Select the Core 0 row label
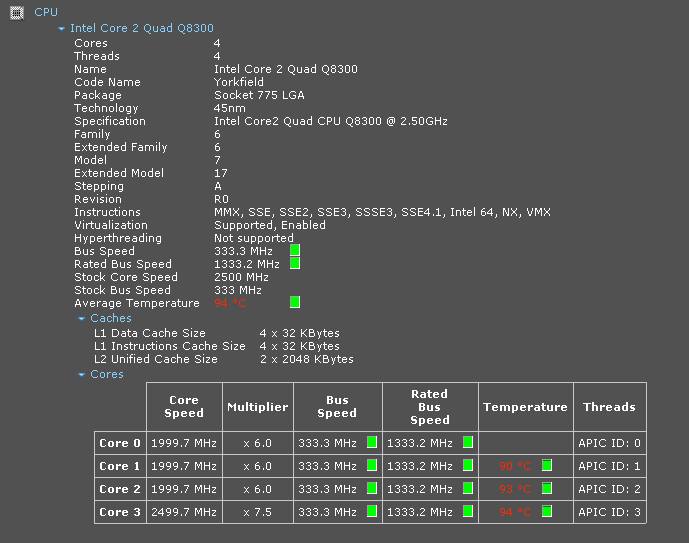The height and width of the screenshot is (543, 689). pos(120,443)
